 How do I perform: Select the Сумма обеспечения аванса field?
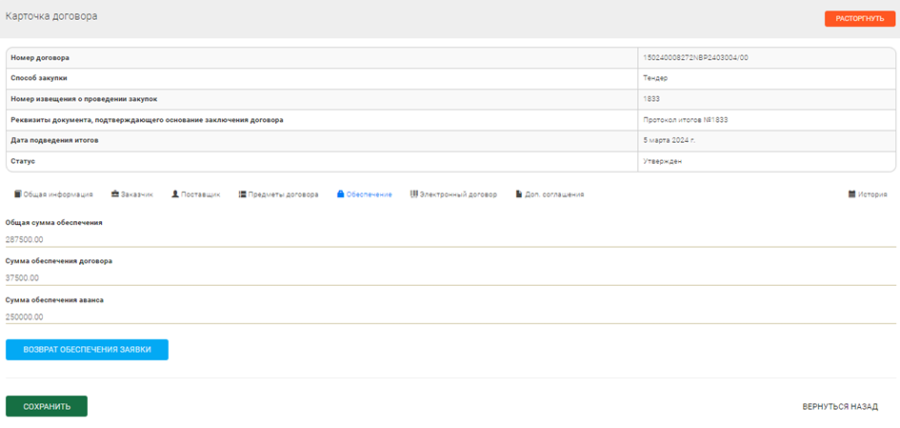(450, 317)
